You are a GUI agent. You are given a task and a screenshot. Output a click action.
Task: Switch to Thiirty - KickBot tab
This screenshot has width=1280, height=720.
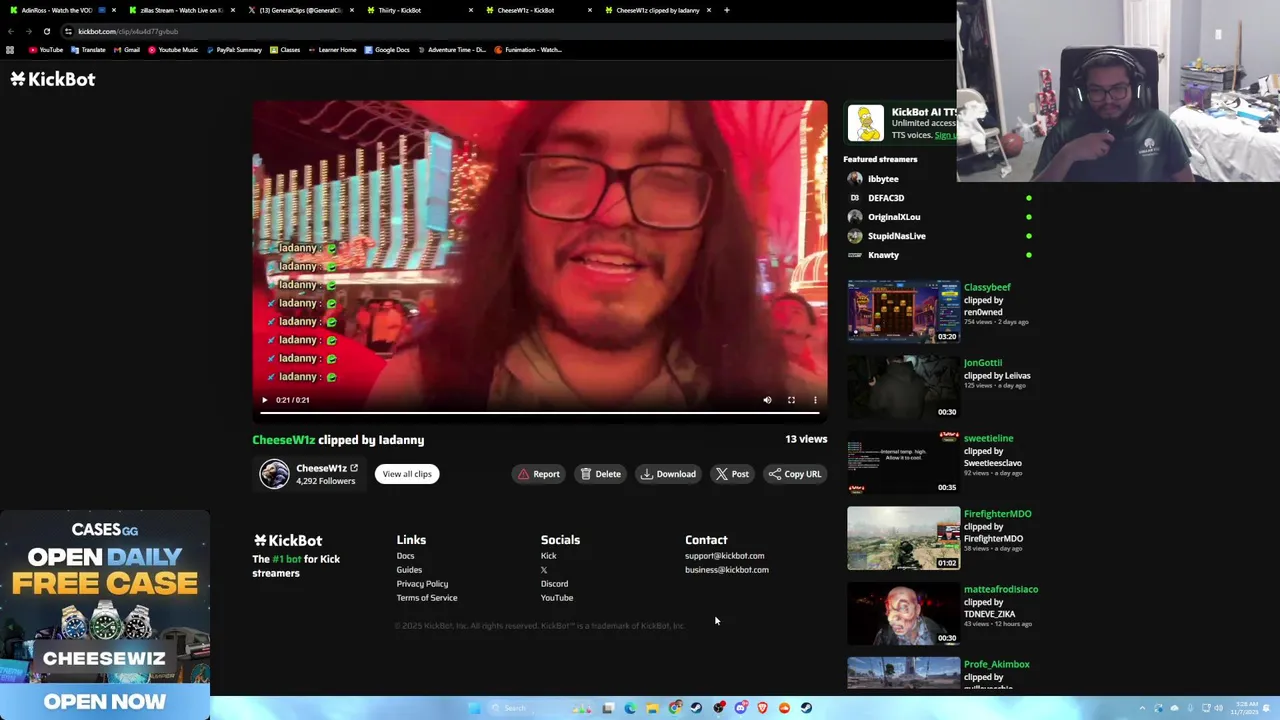419,10
